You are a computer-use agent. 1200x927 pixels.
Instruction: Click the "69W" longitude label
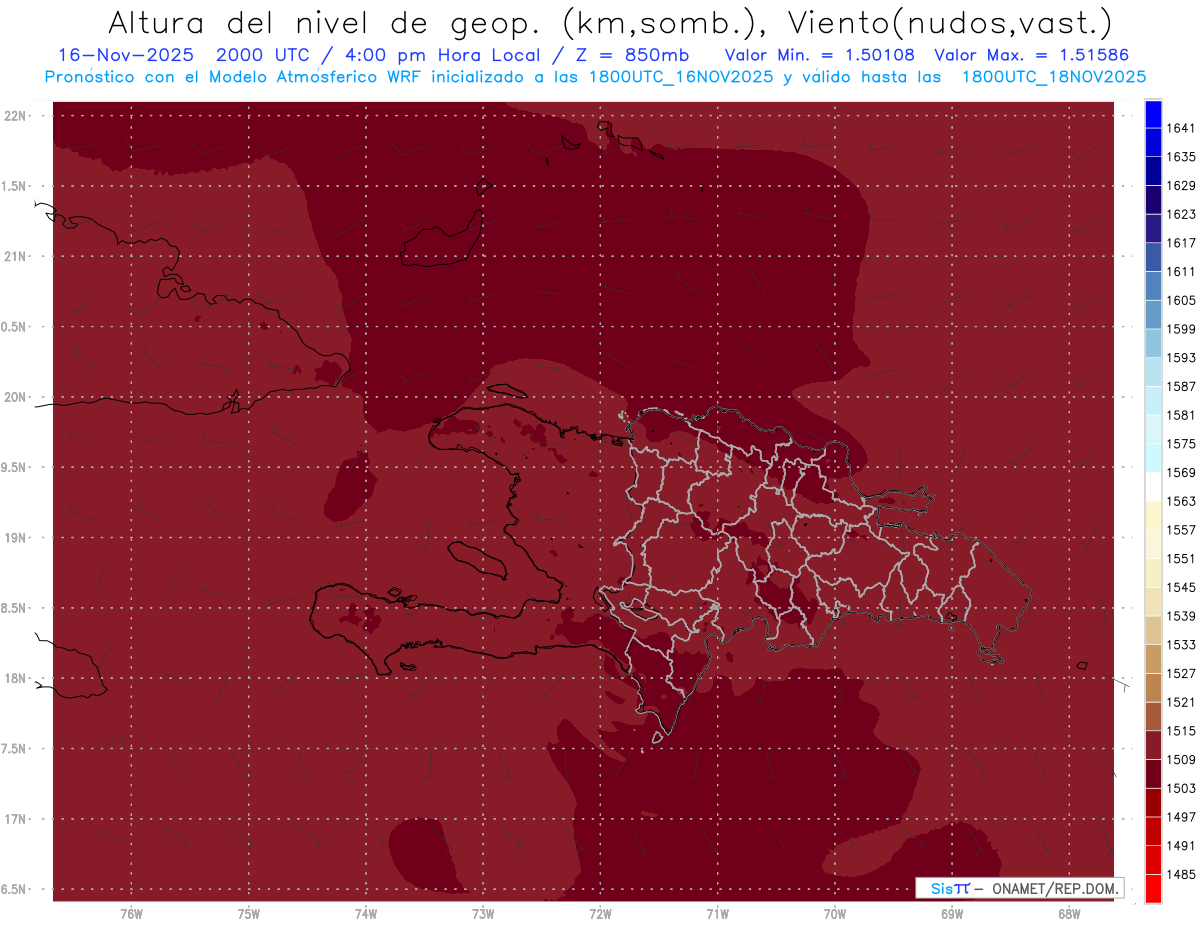[x=952, y=913]
